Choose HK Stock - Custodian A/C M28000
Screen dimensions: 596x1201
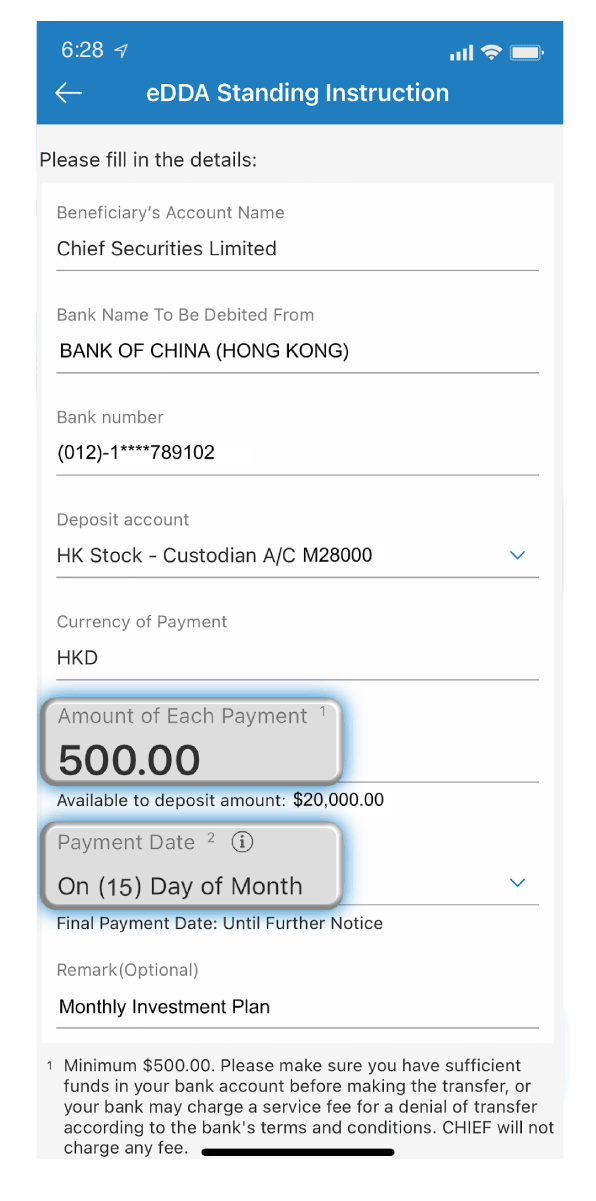point(215,555)
